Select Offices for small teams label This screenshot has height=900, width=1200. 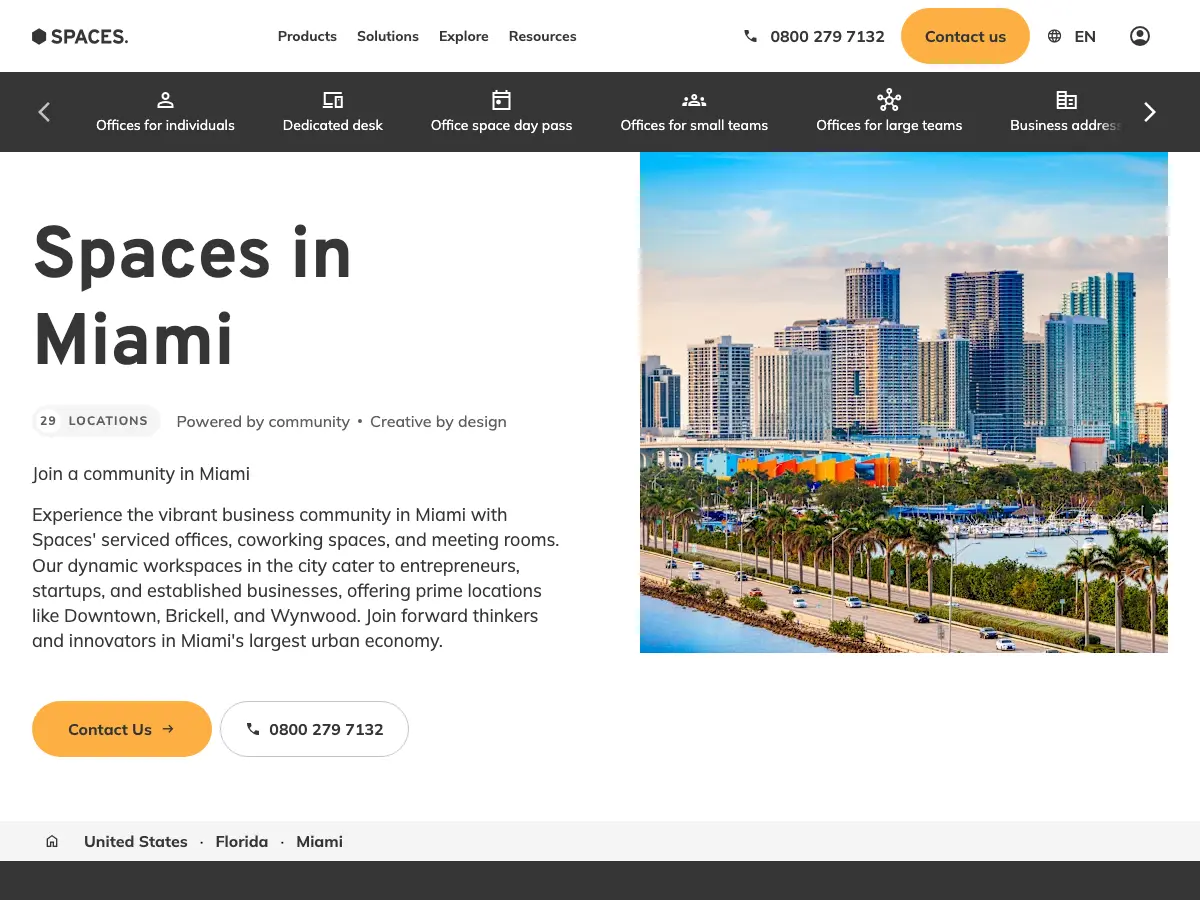(x=694, y=125)
